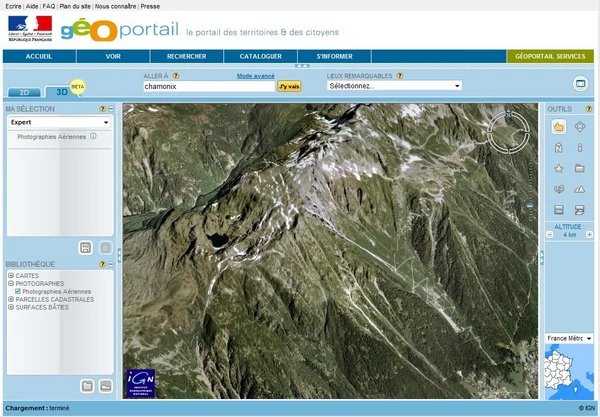Uncheck the Photographies Aériennes checkbox

18,292
